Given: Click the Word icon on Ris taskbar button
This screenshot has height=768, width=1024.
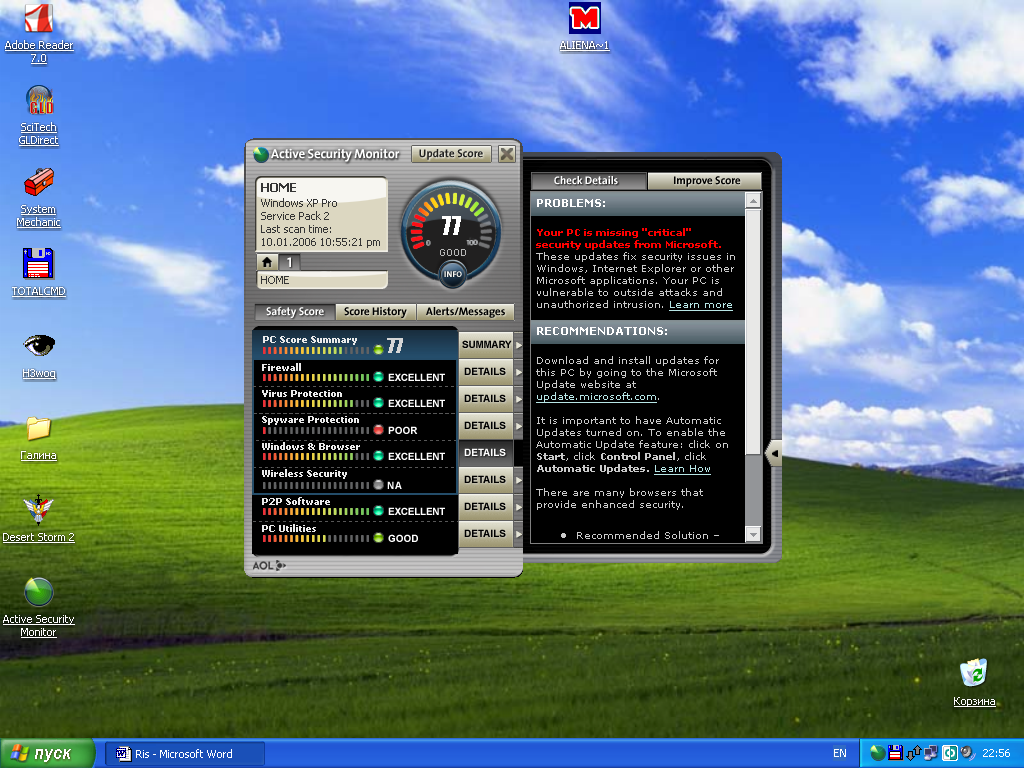Looking at the screenshot, I should (123, 754).
